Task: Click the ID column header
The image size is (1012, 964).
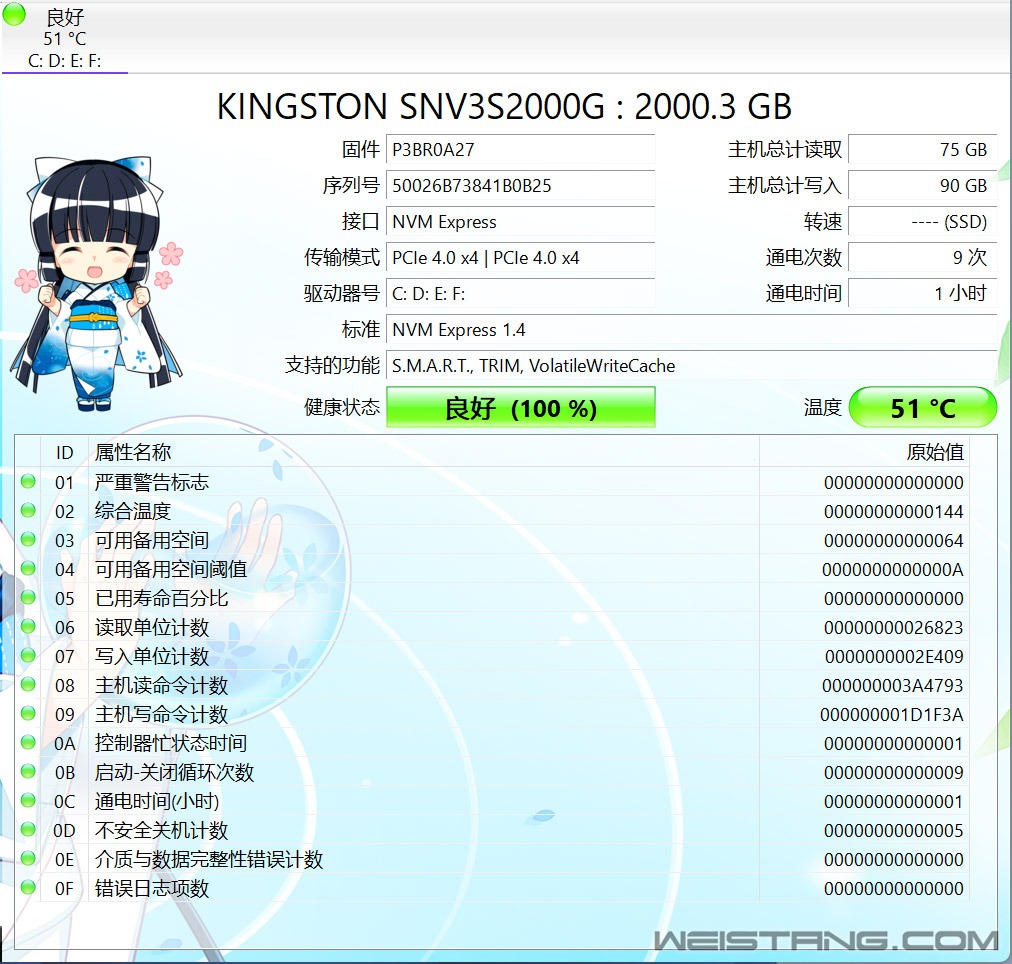Action: click(65, 452)
